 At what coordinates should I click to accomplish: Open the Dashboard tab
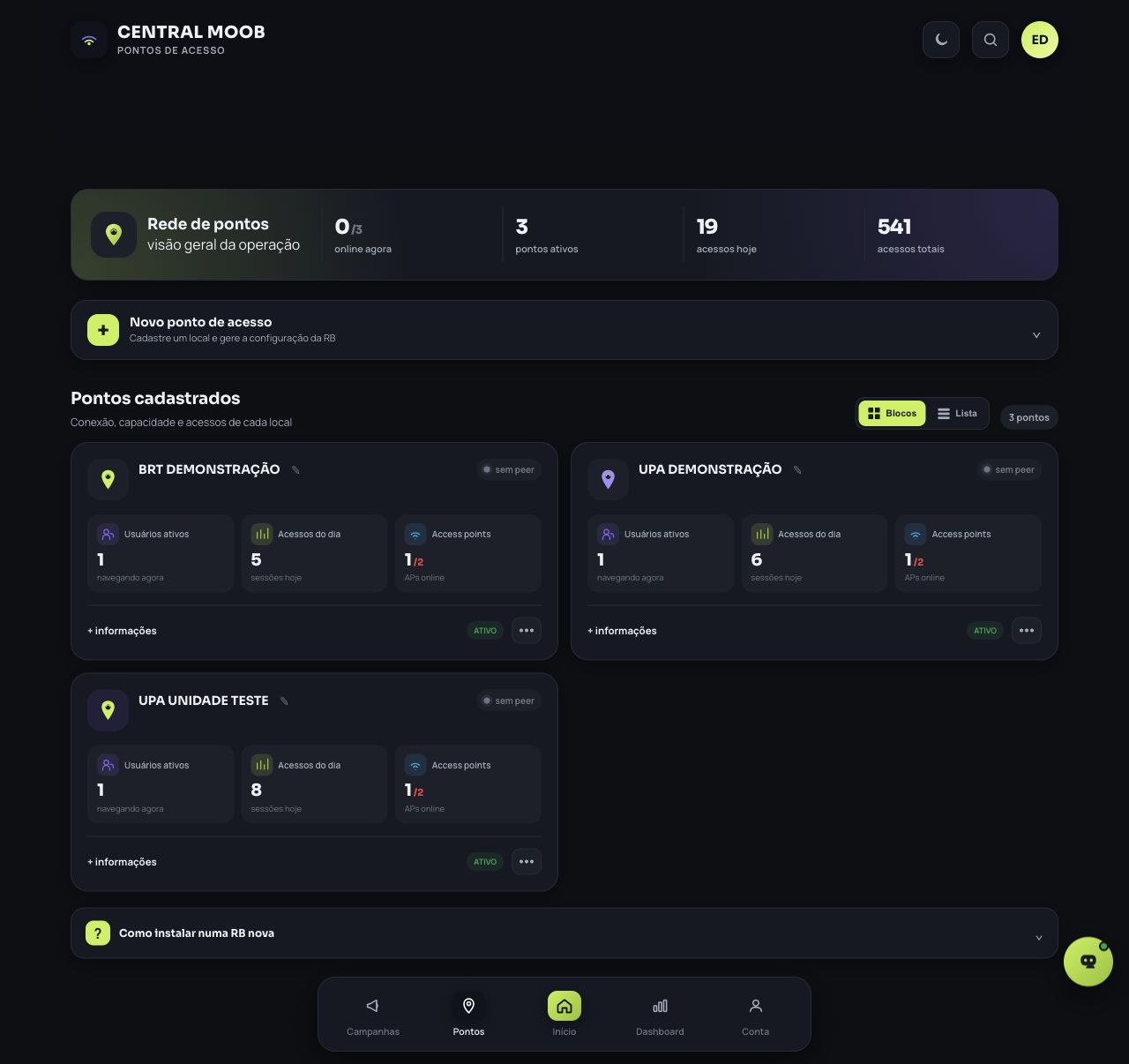660,1016
